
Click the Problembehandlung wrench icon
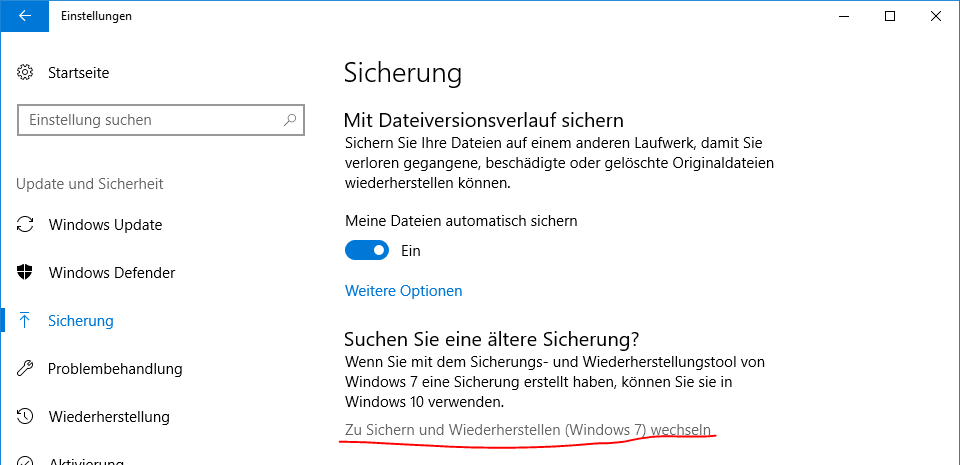(26, 369)
